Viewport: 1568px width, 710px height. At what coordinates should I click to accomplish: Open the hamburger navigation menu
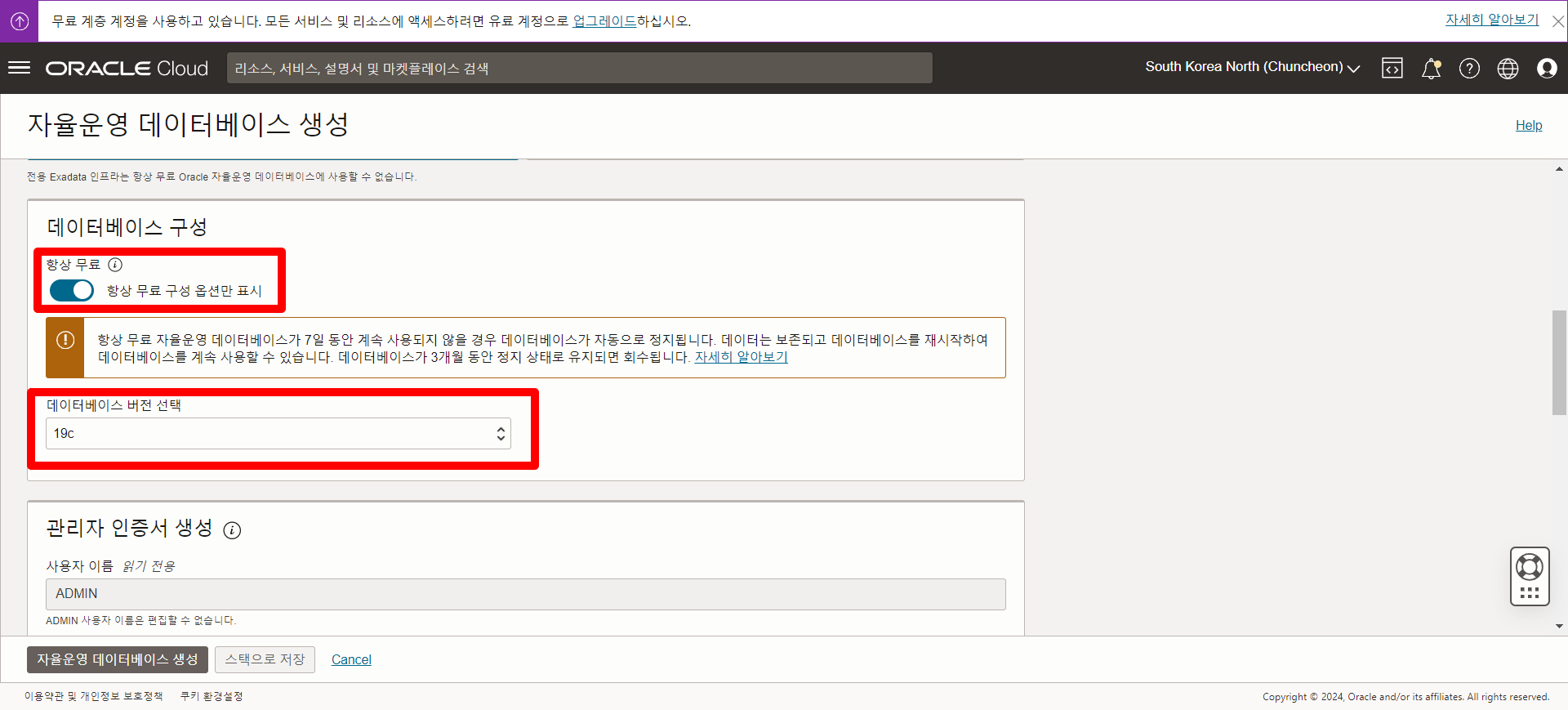click(x=19, y=68)
